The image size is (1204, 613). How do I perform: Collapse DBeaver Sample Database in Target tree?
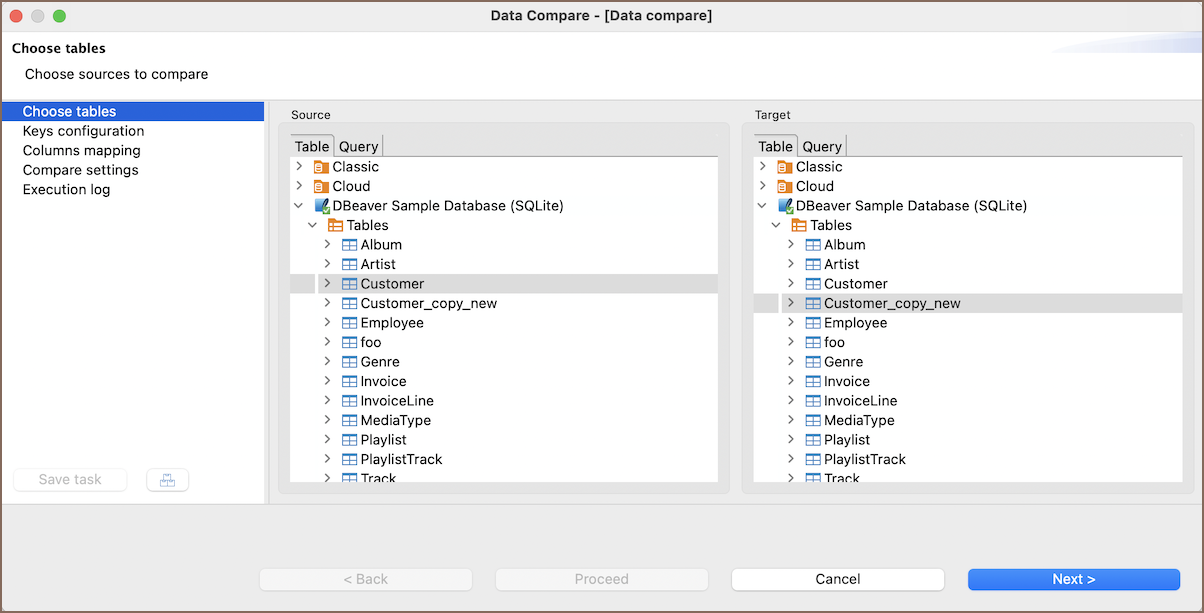(x=762, y=206)
